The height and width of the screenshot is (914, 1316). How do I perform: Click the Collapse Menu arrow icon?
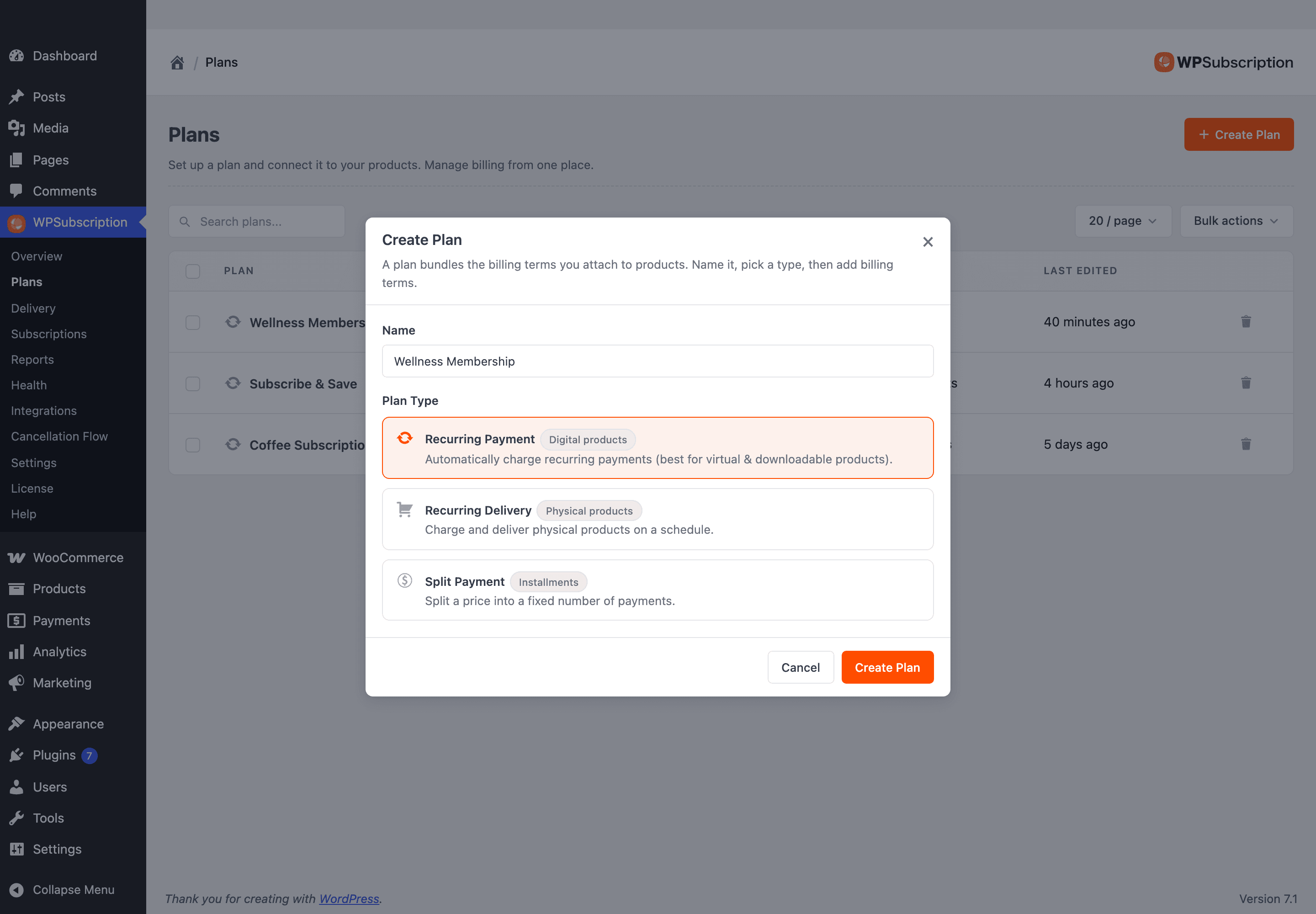16,890
